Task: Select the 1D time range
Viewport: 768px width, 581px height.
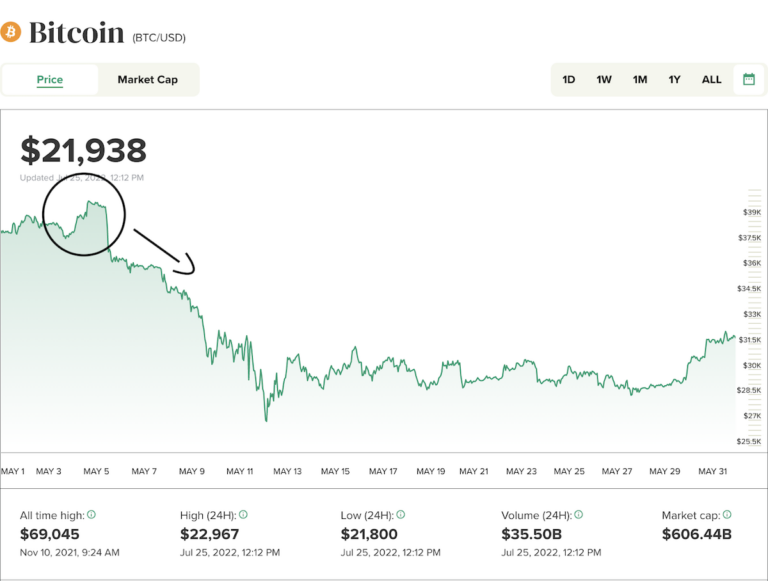Action: 569,80
